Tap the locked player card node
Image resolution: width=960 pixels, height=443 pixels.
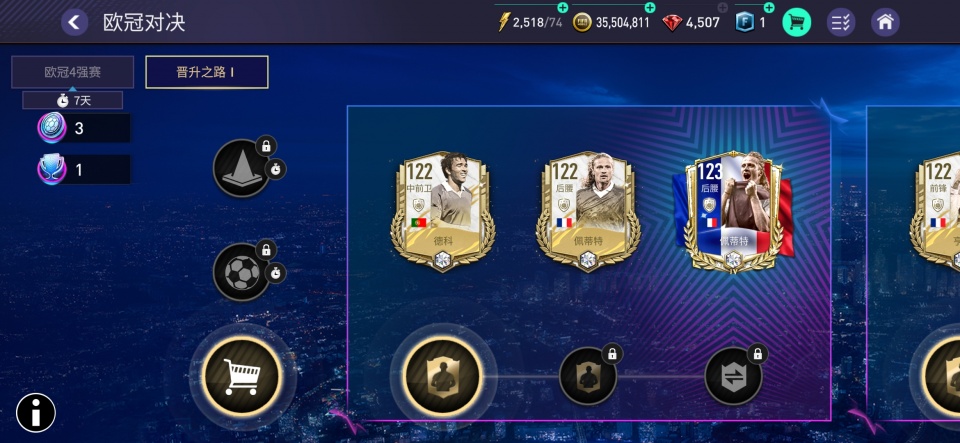click(x=588, y=376)
